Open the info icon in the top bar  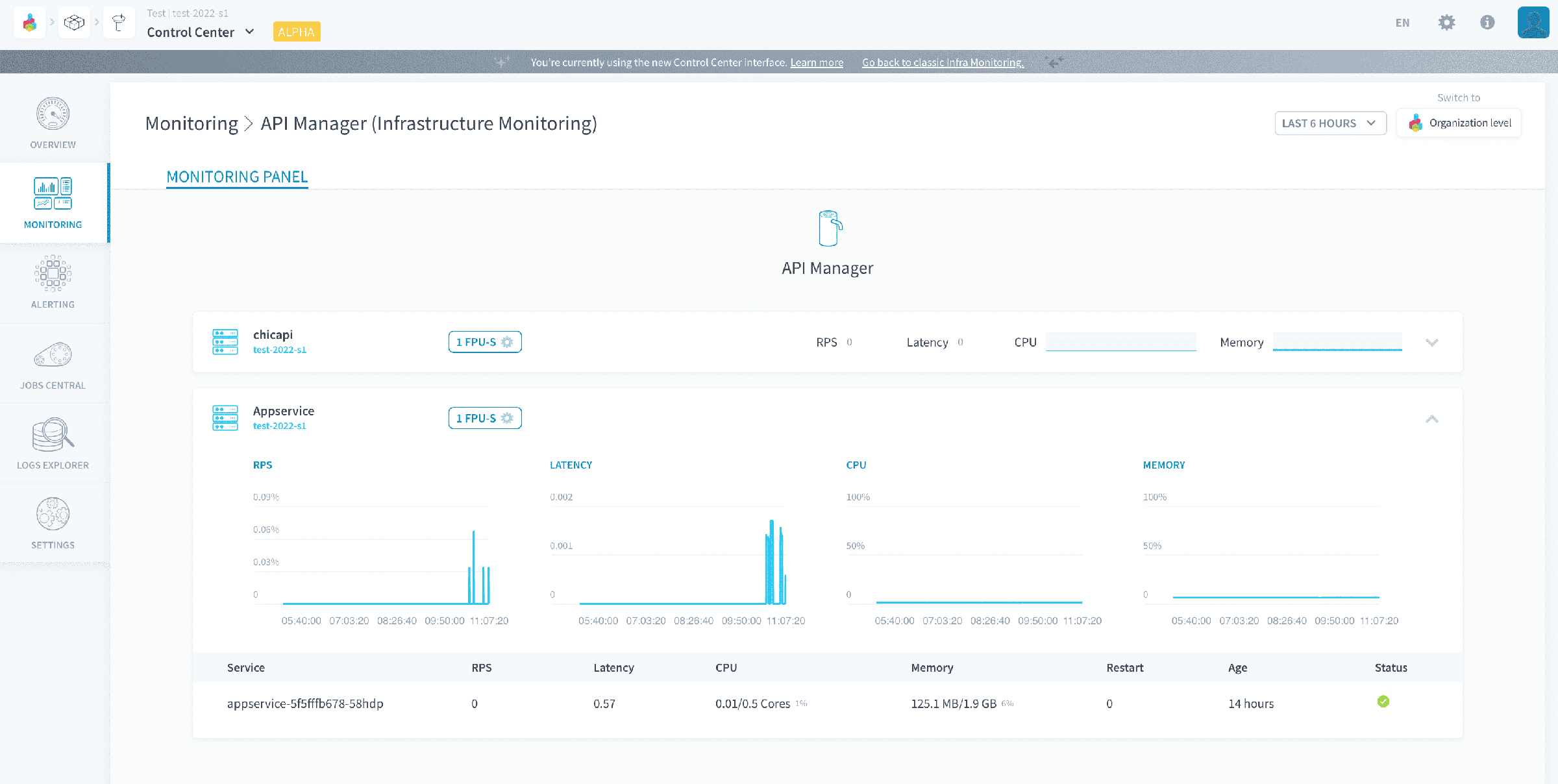point(1487,23)
